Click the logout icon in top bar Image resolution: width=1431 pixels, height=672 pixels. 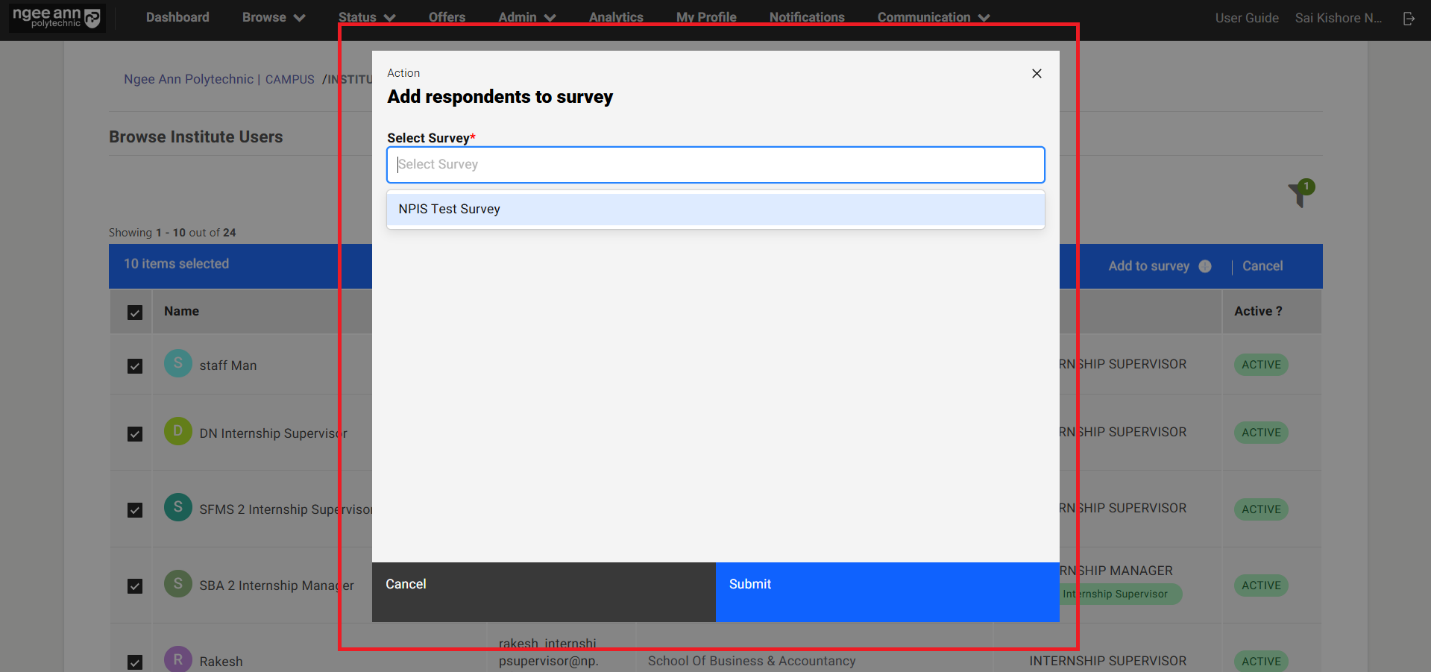click(x=1409, y=18)
